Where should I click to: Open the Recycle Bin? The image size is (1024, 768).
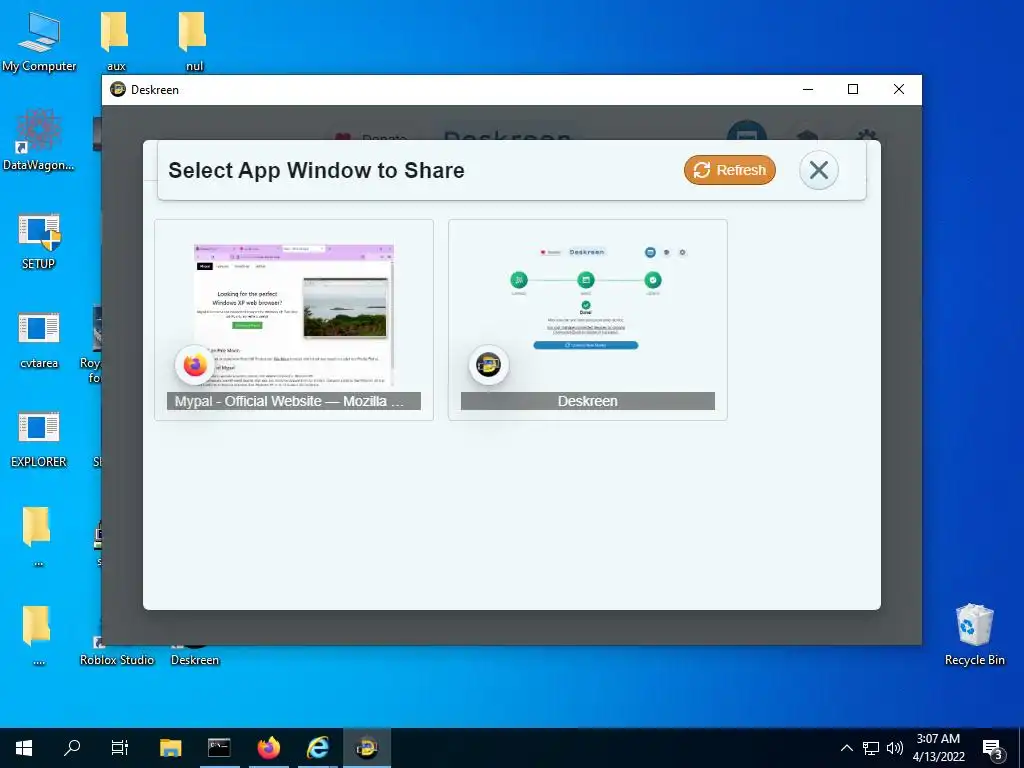pyautogui.click(x=974, y=635)
